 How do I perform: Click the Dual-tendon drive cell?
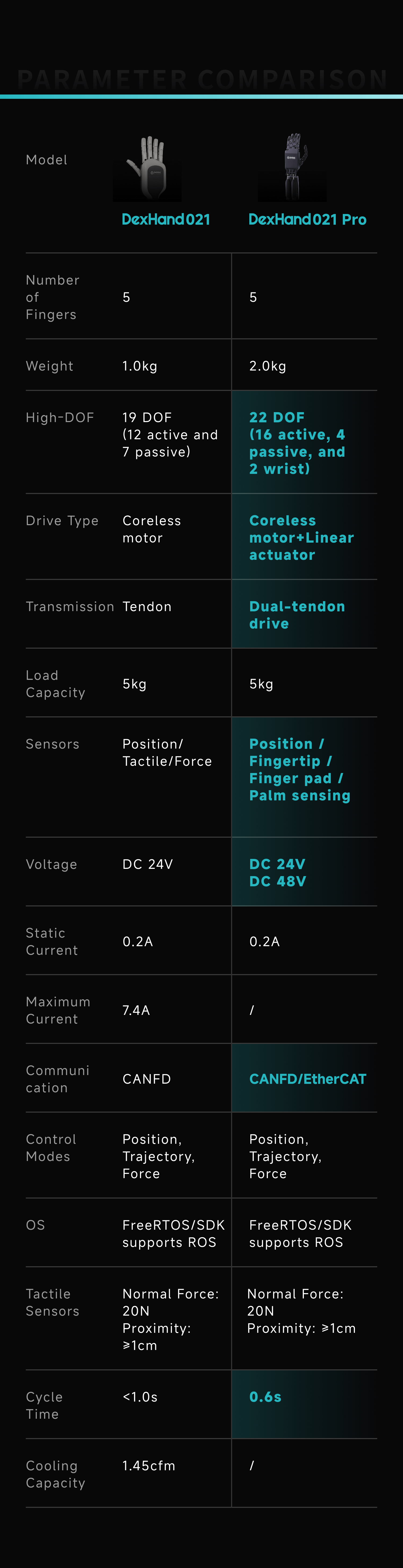point(304,614)
